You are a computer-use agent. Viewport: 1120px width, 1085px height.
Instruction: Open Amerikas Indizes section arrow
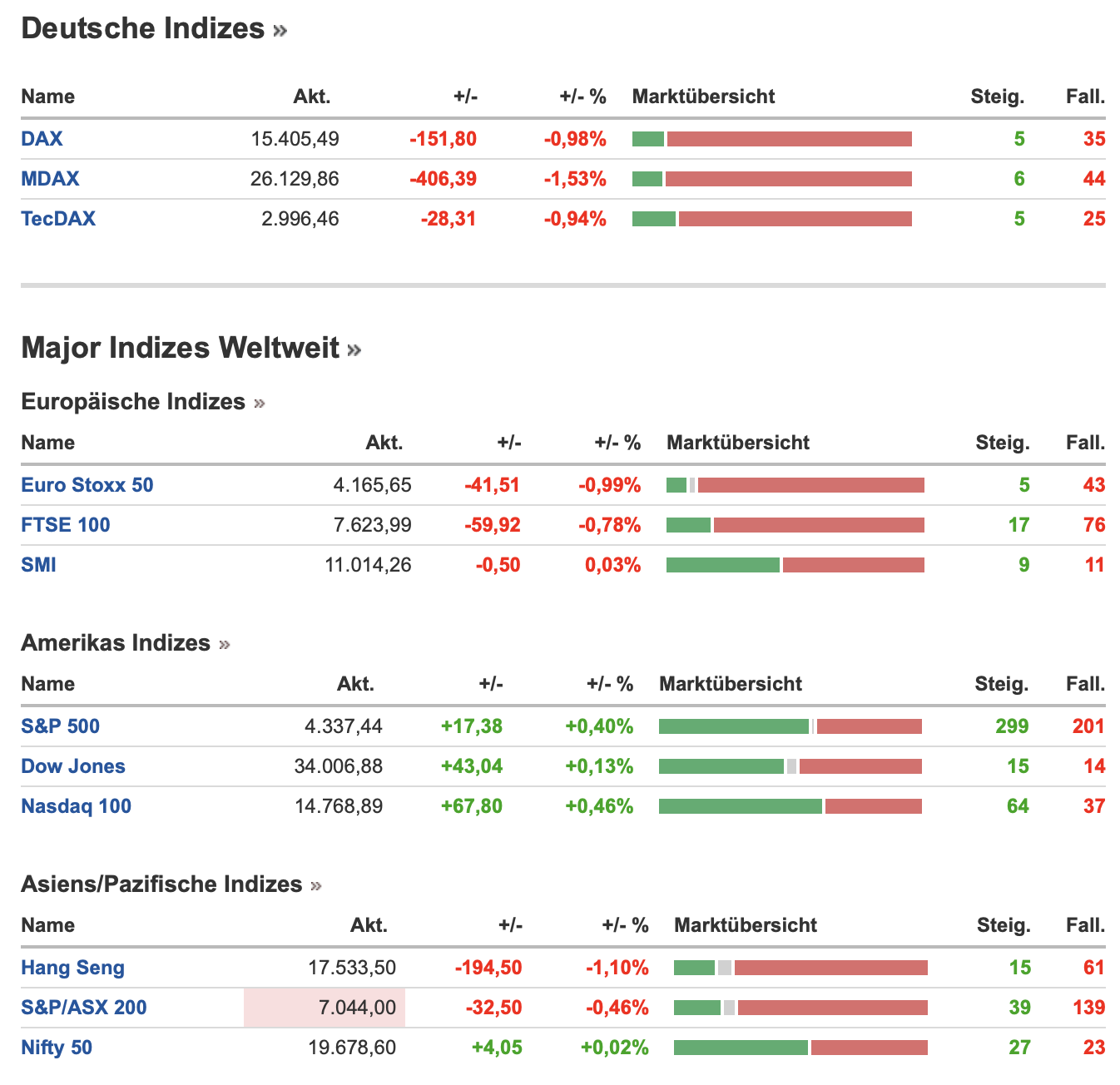pyautogui.click(x=224, y=645)
